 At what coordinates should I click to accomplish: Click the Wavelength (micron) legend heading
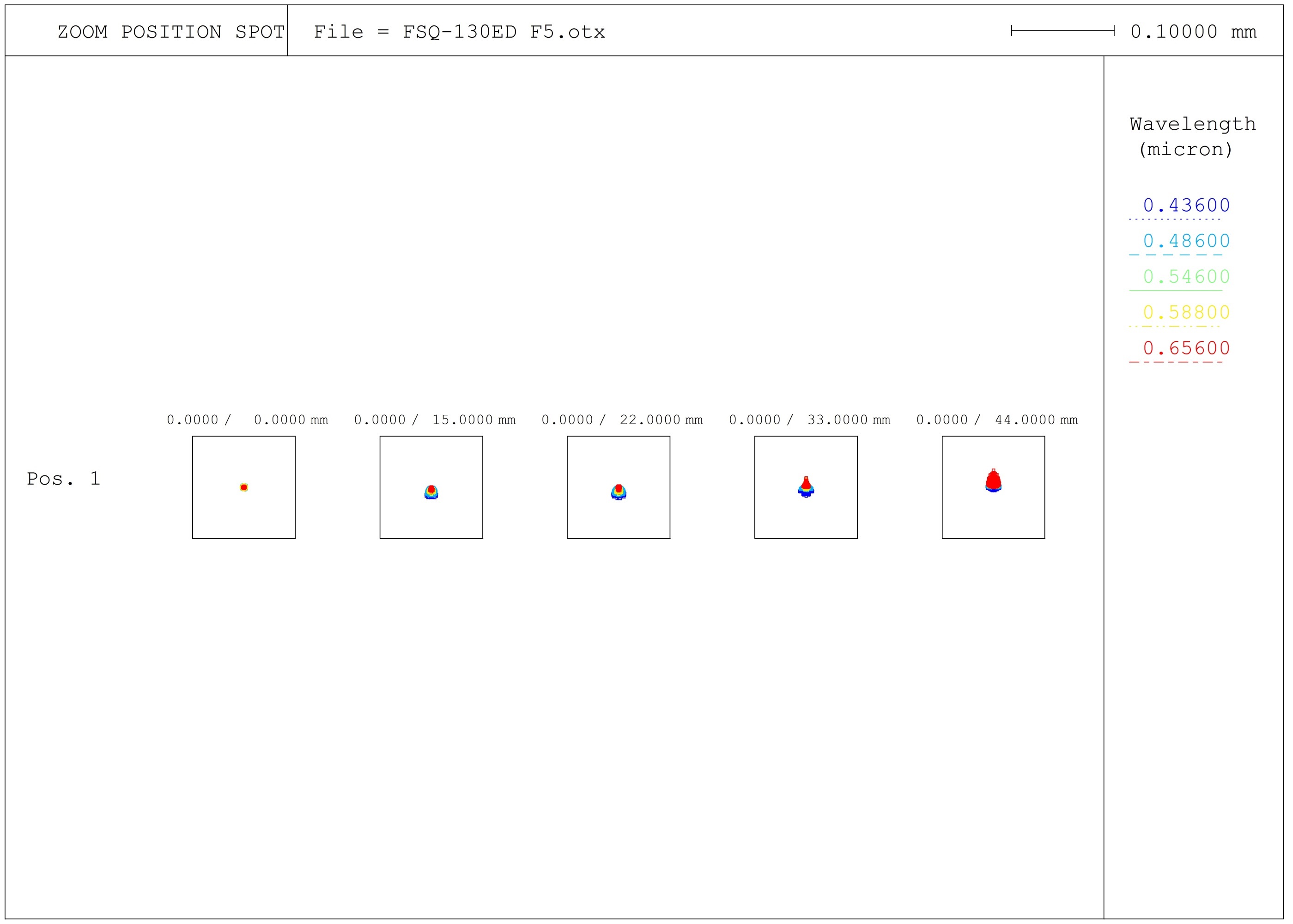tap(1193, 137)
